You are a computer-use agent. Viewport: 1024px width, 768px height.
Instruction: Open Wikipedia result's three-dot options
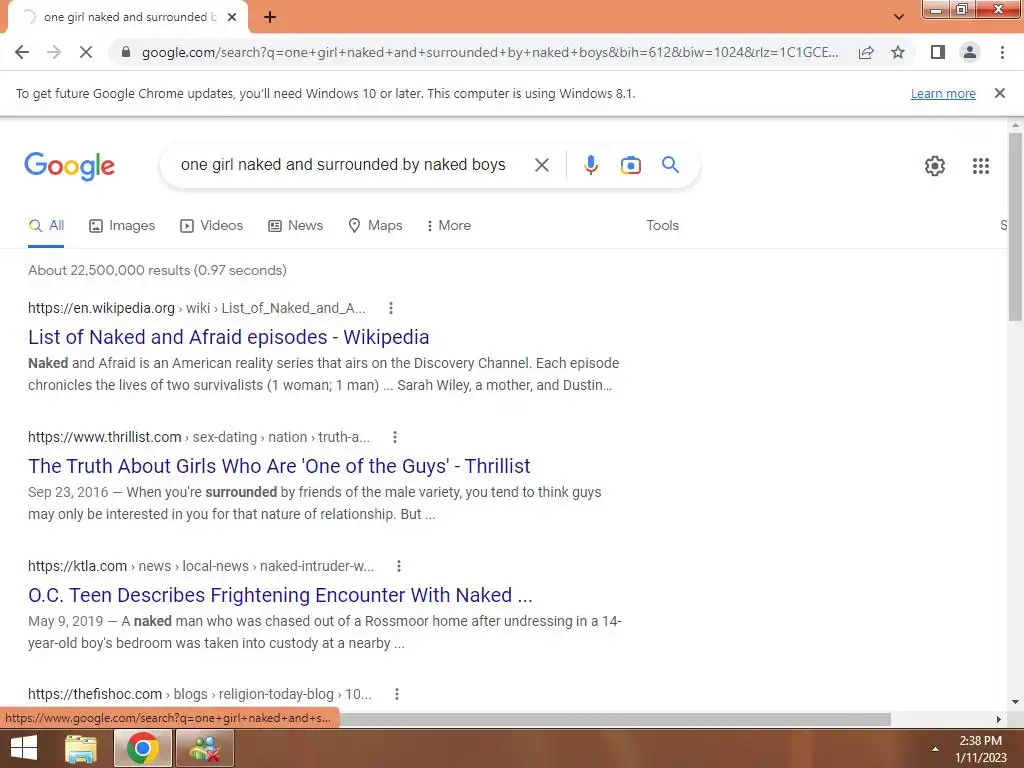click(x=391, y=308)
